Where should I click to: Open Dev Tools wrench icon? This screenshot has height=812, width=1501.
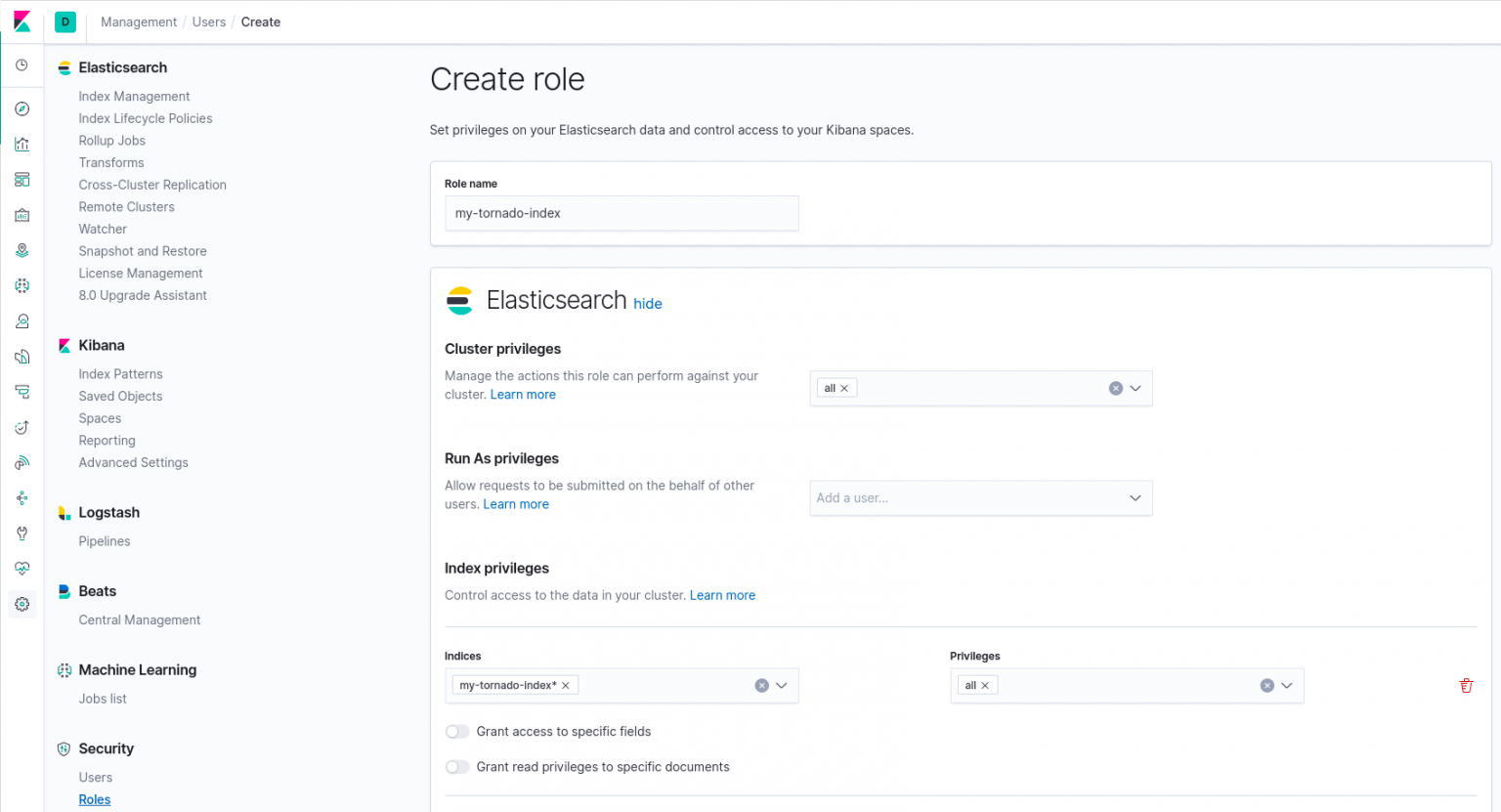21,533
